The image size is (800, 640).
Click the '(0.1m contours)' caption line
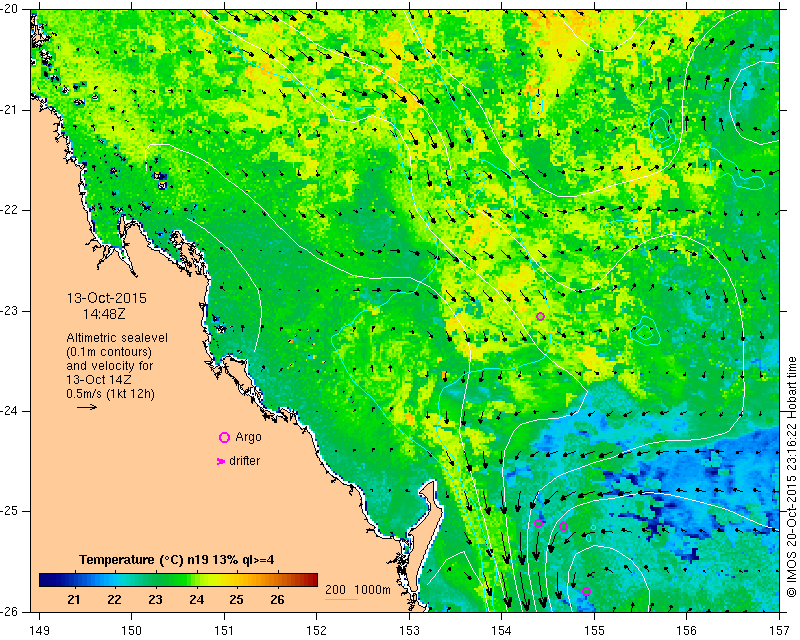109,352
